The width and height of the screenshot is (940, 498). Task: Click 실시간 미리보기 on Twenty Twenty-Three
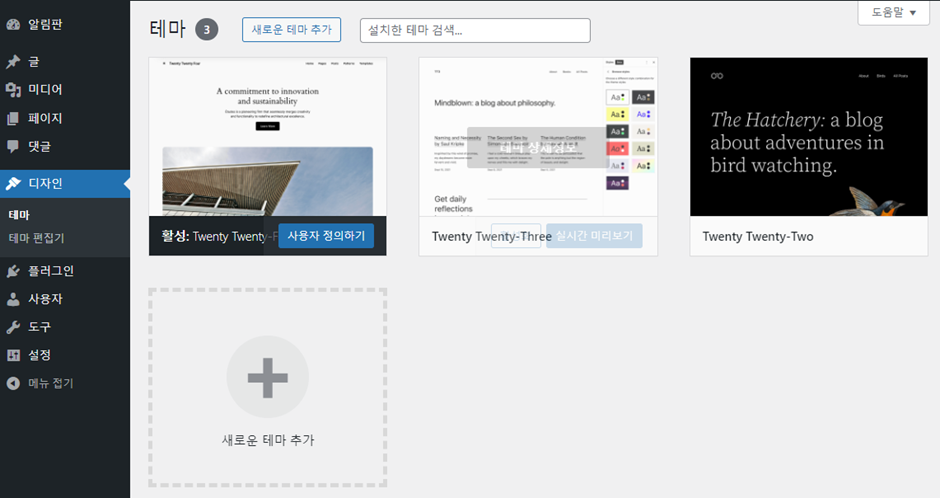point(594,236)
